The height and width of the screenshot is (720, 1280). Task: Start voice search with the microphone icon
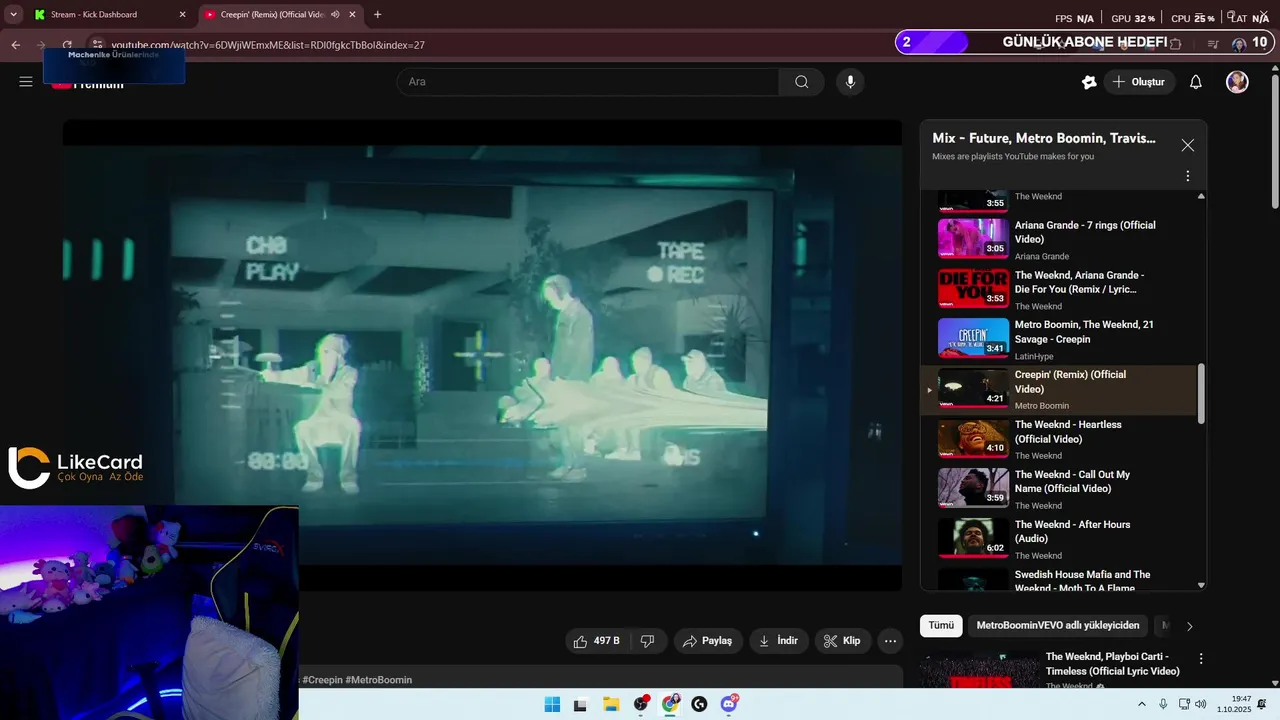click(x=850, y=82)
